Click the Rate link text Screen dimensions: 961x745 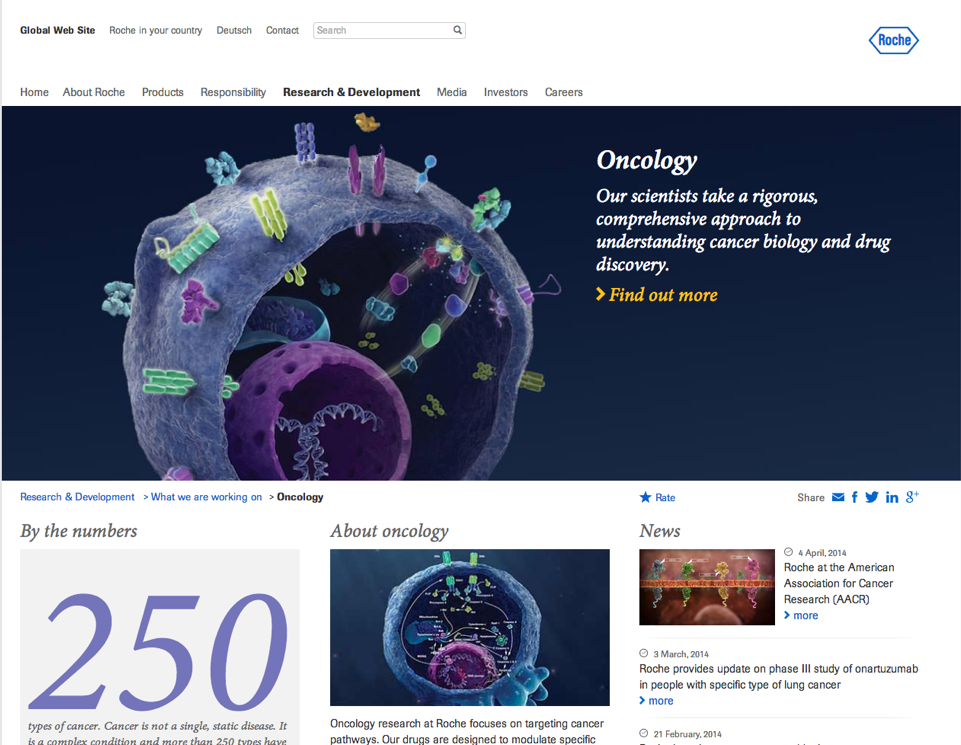click(665, 497)
